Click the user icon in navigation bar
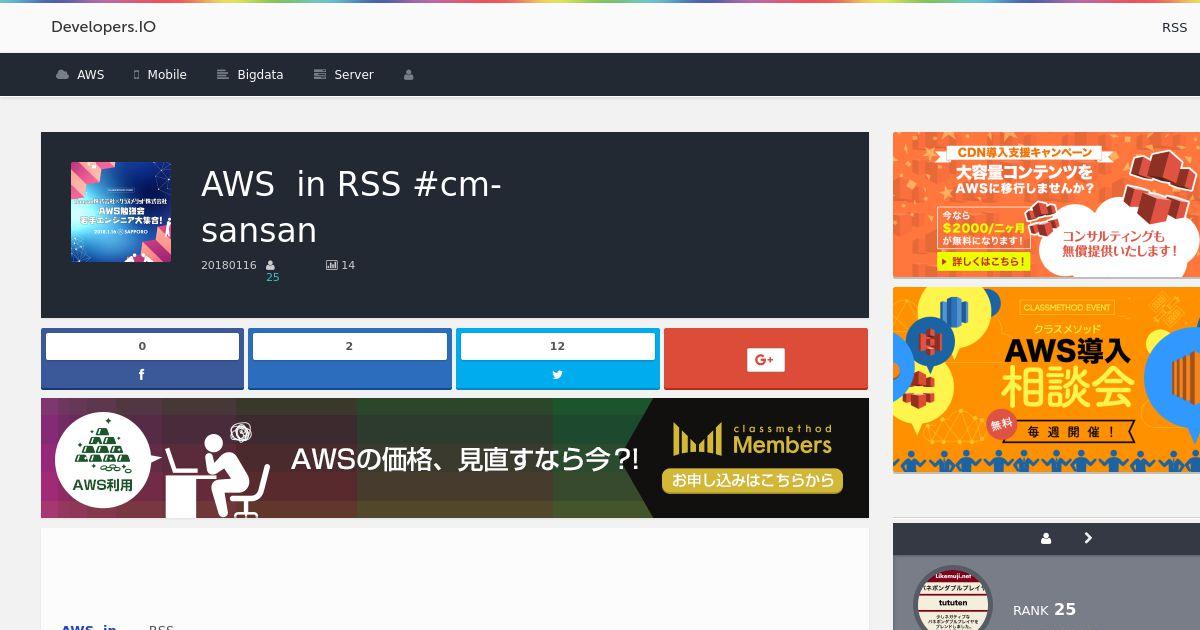 (x=408, y=75)
